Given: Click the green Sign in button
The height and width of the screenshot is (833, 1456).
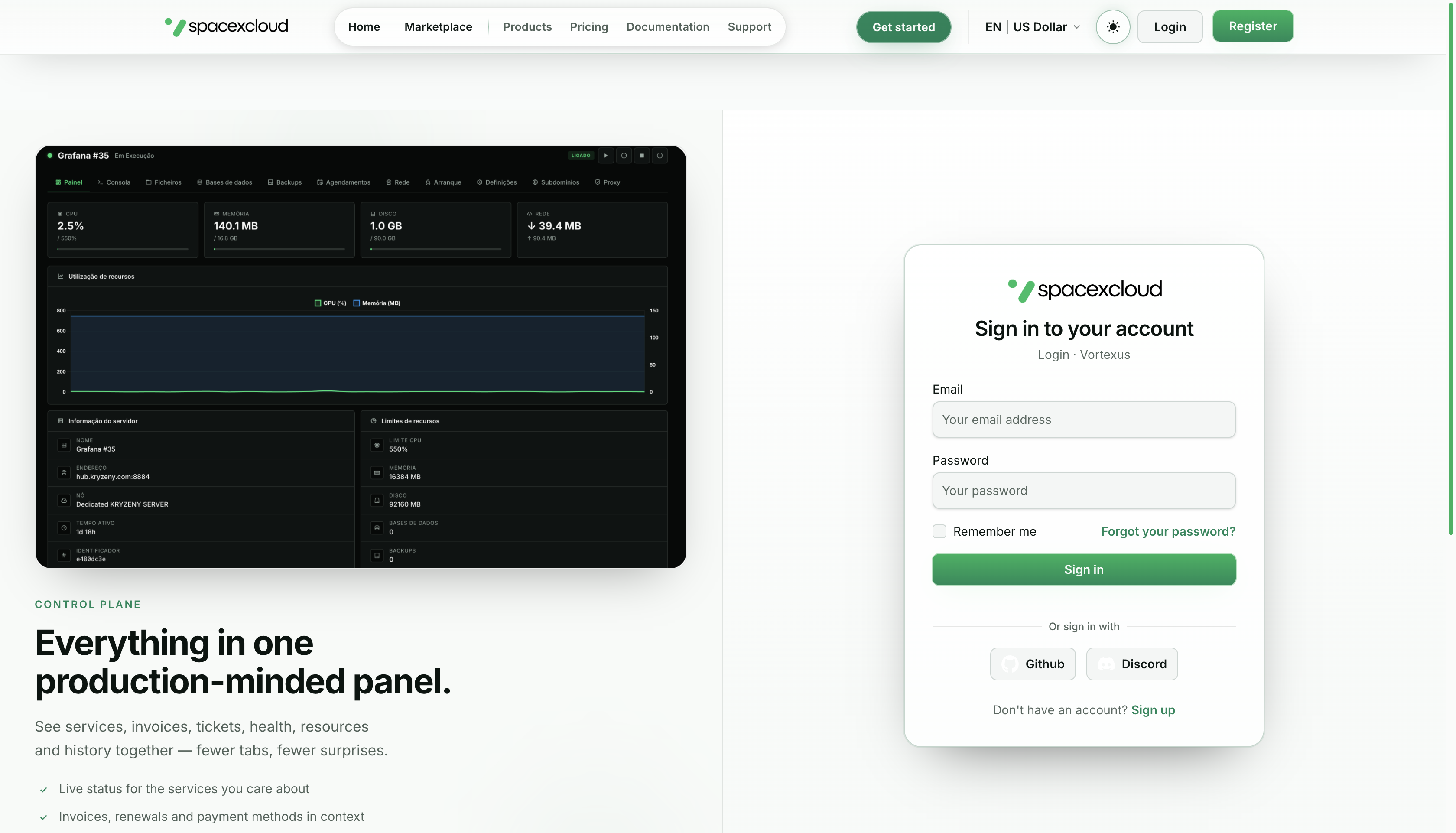Looking at the screenshot, I should [x=1083, y=569].
